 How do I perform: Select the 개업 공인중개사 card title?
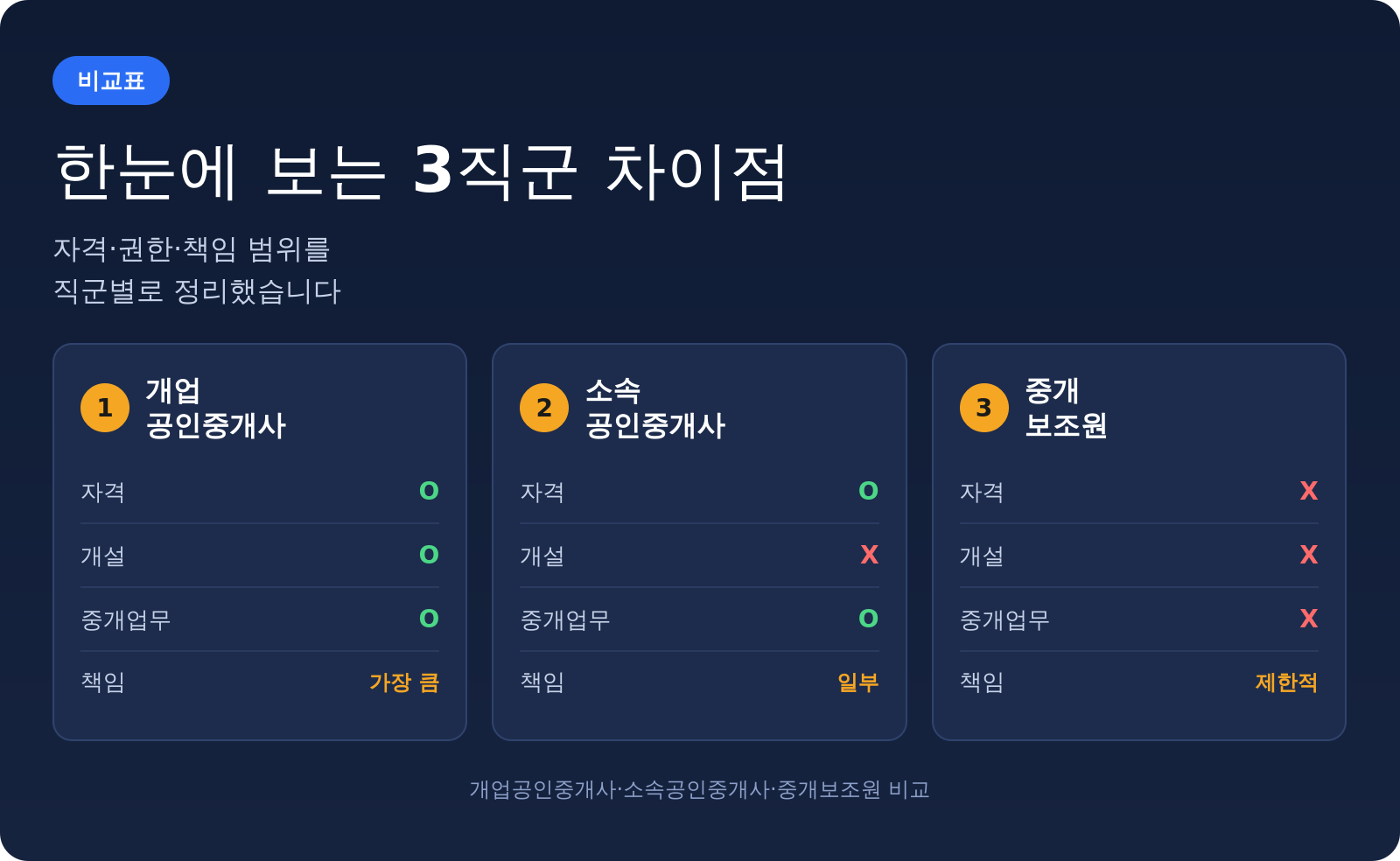[x=215, y=408]
